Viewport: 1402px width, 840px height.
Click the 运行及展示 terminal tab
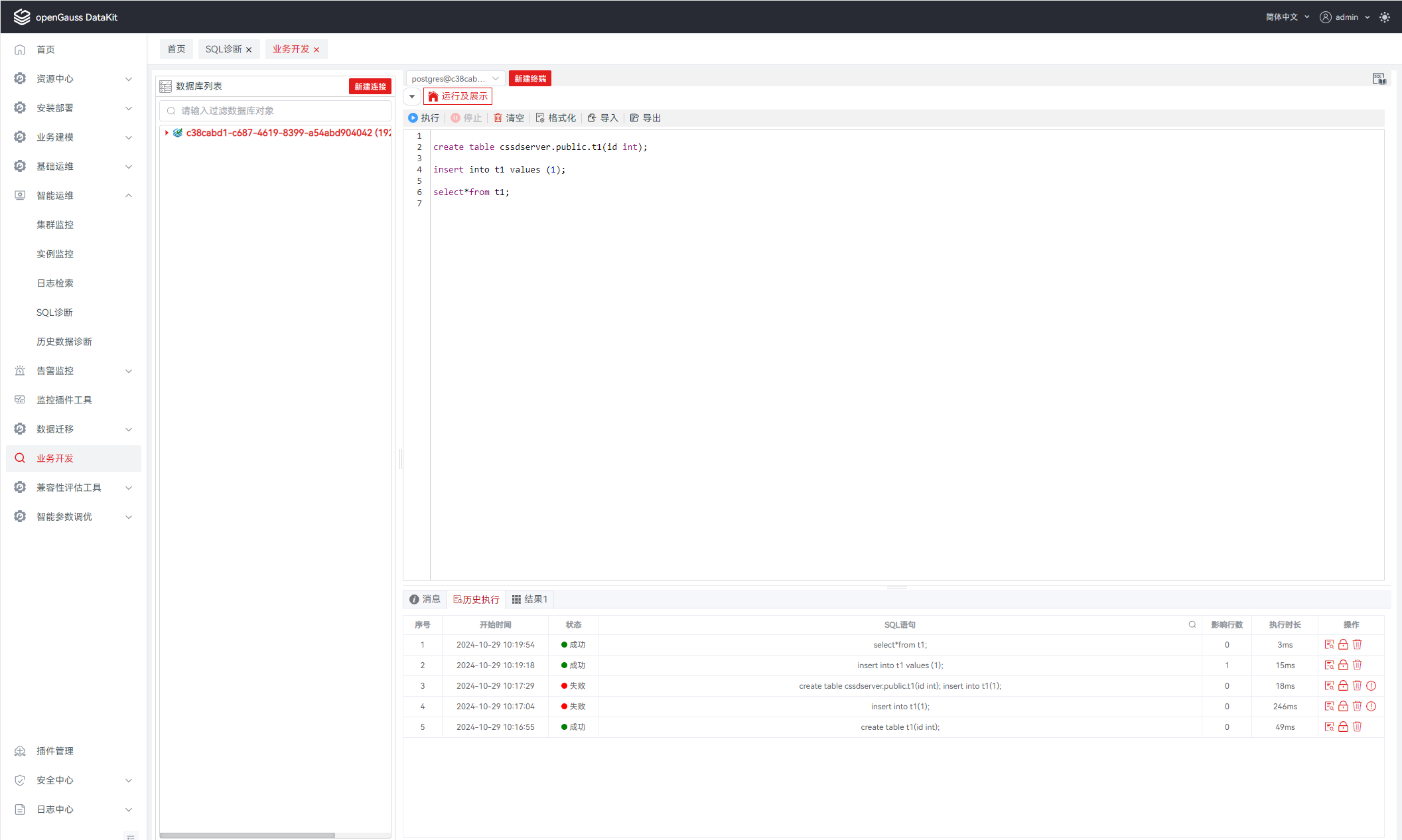tap(458, 97)
